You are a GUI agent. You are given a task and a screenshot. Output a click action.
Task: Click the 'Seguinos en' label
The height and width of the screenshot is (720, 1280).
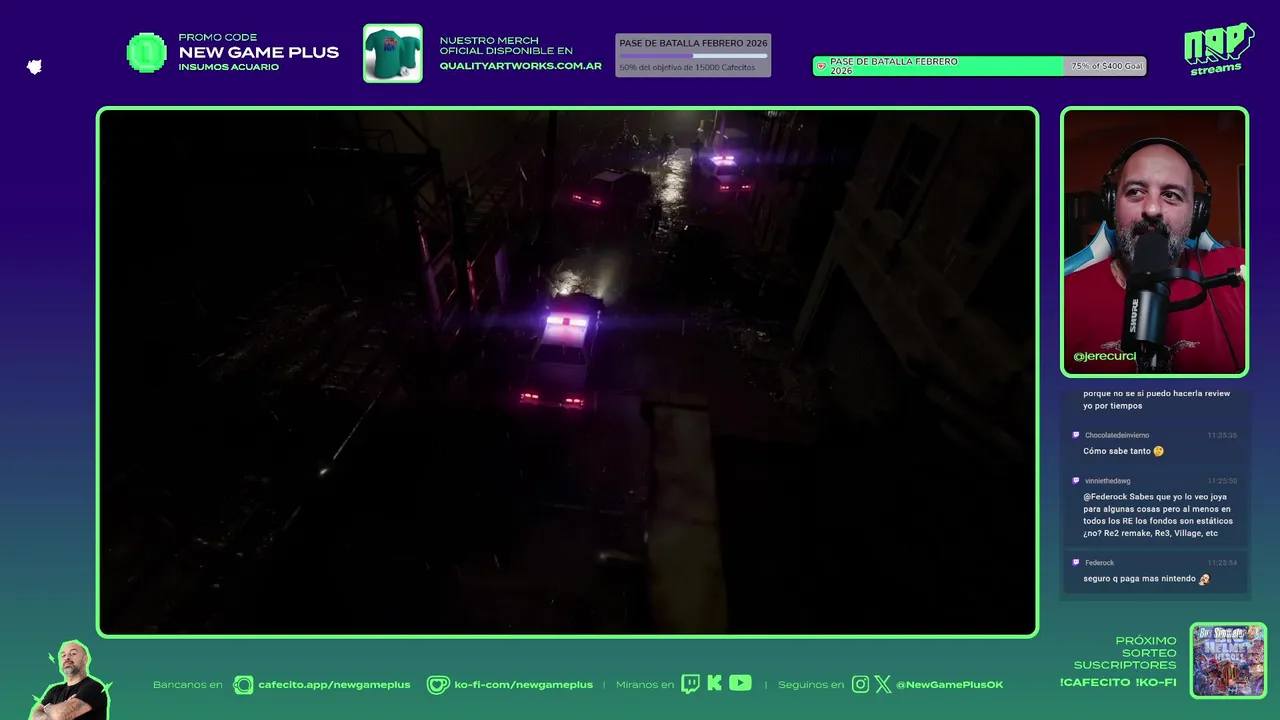(811, 685)
